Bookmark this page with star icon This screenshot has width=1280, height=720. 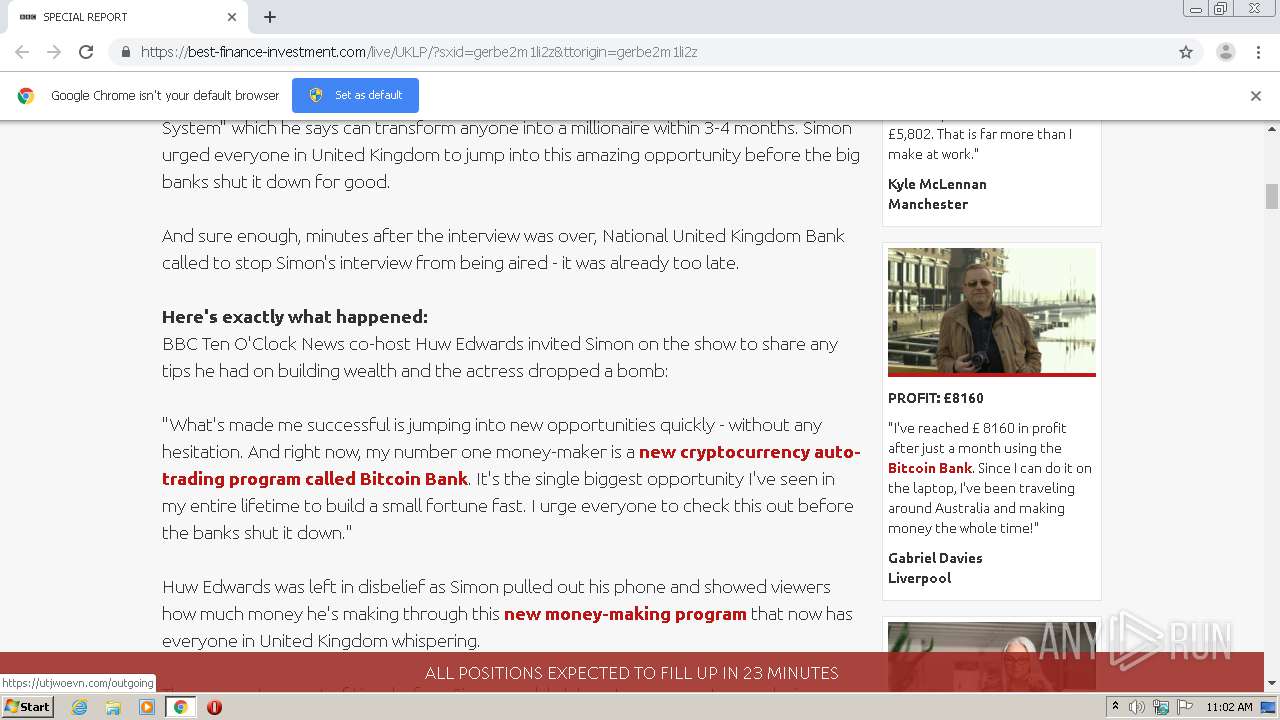pos(1186,52)
